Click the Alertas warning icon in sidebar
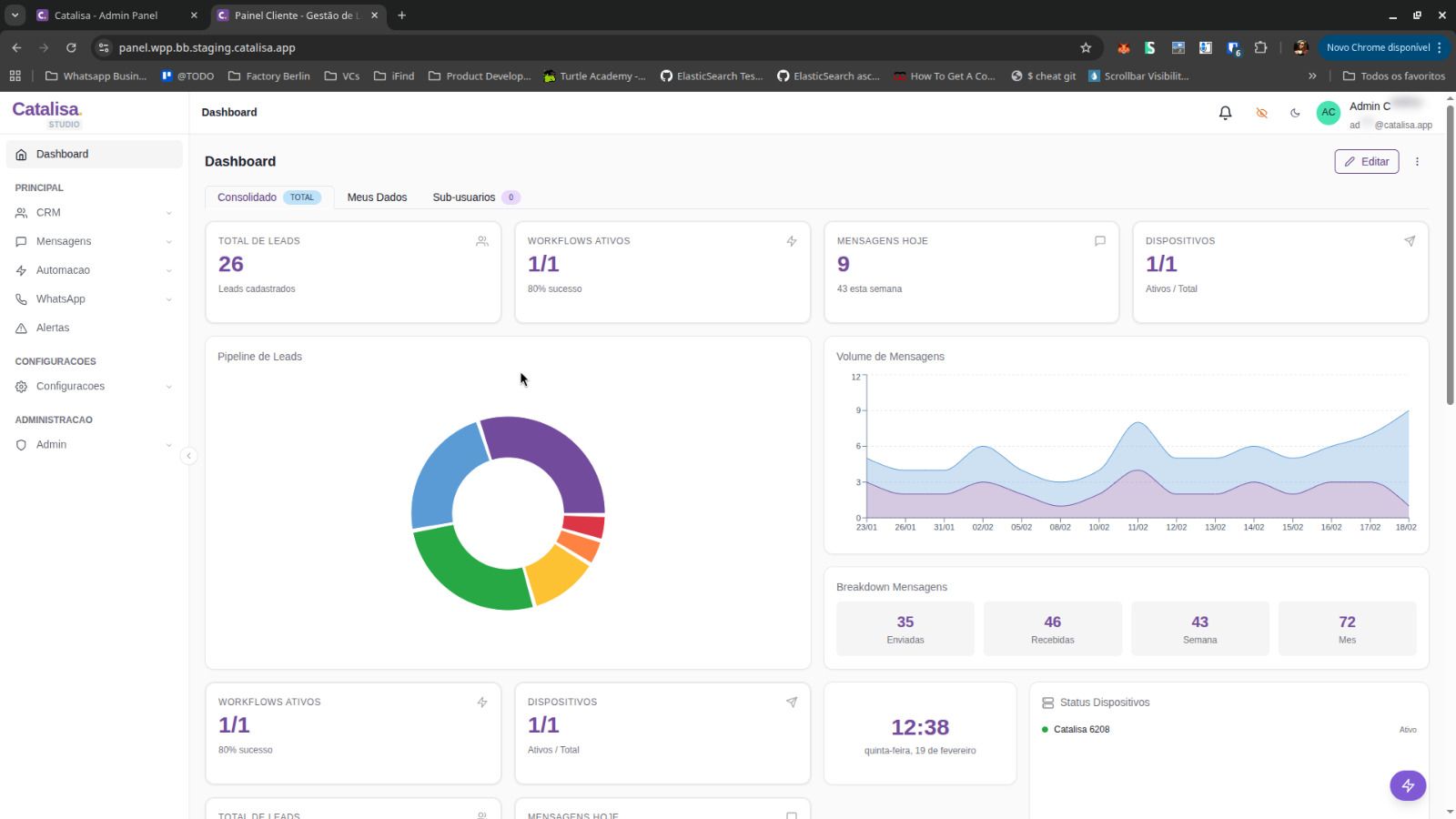 tap(21, 328)
